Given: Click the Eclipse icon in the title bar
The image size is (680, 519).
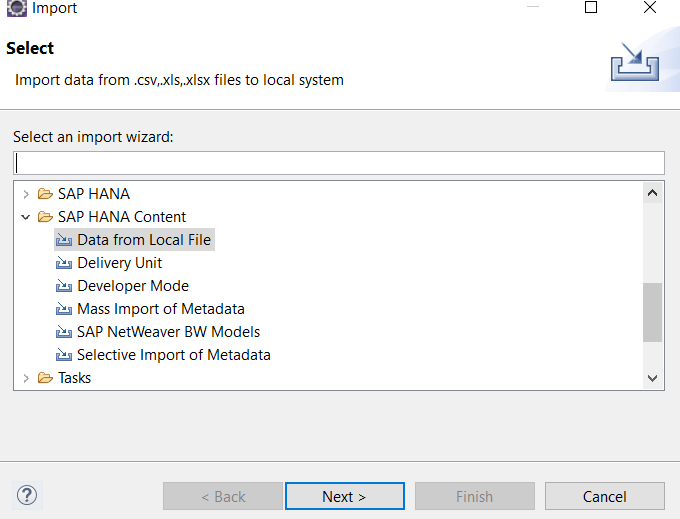Looking at the screenshot, I should point(16,8).
